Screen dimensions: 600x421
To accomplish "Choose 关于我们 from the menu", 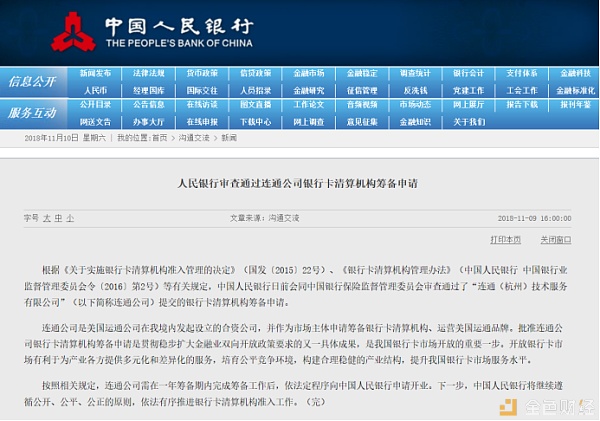I will click(x=468, y=122).
